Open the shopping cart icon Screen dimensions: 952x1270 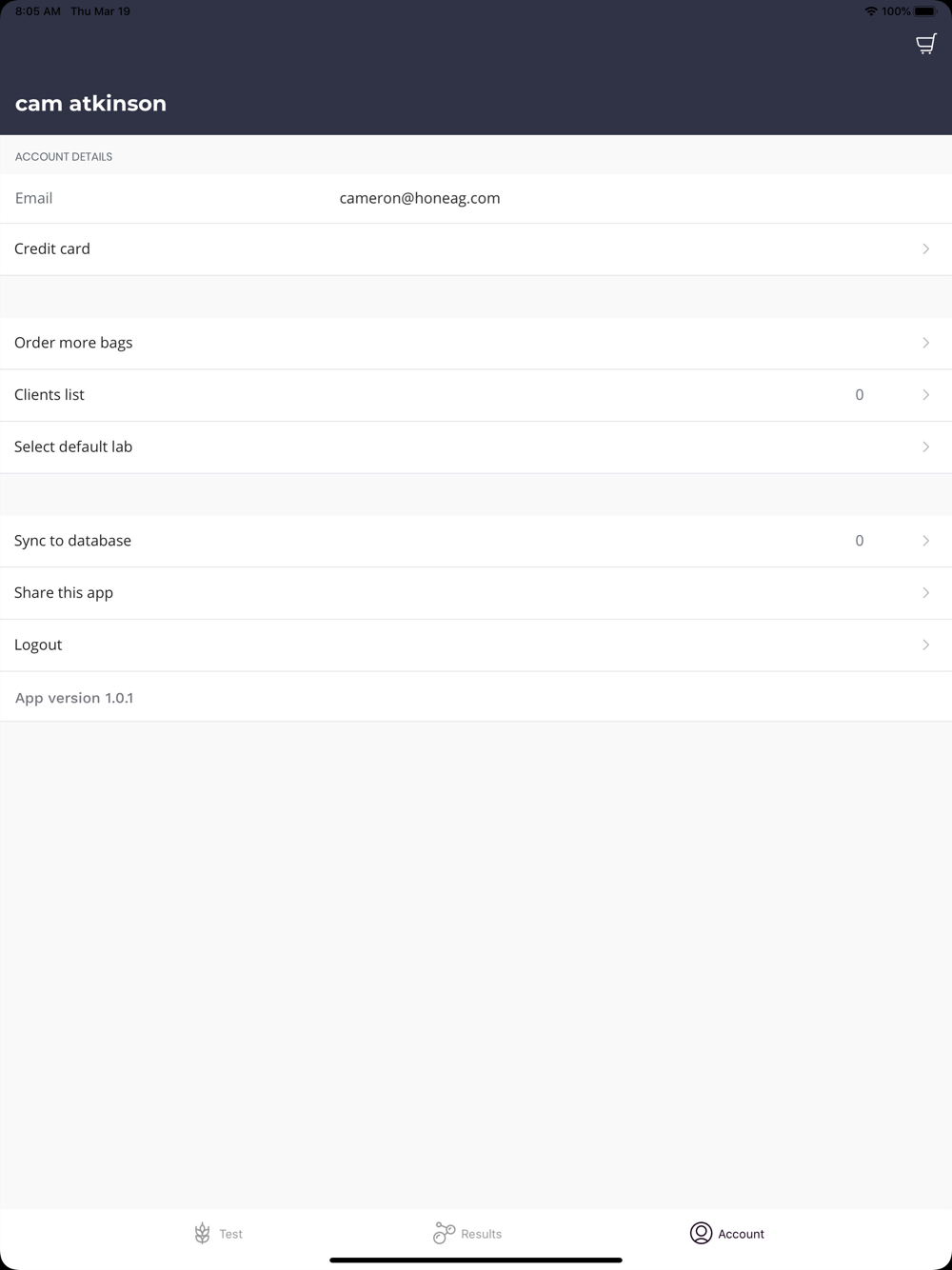[925, 44]
